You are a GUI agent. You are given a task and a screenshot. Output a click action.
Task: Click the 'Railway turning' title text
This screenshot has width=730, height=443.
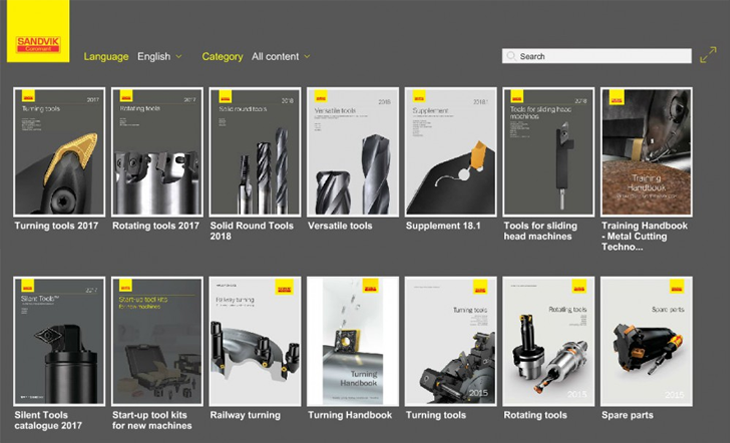point(245,415)
